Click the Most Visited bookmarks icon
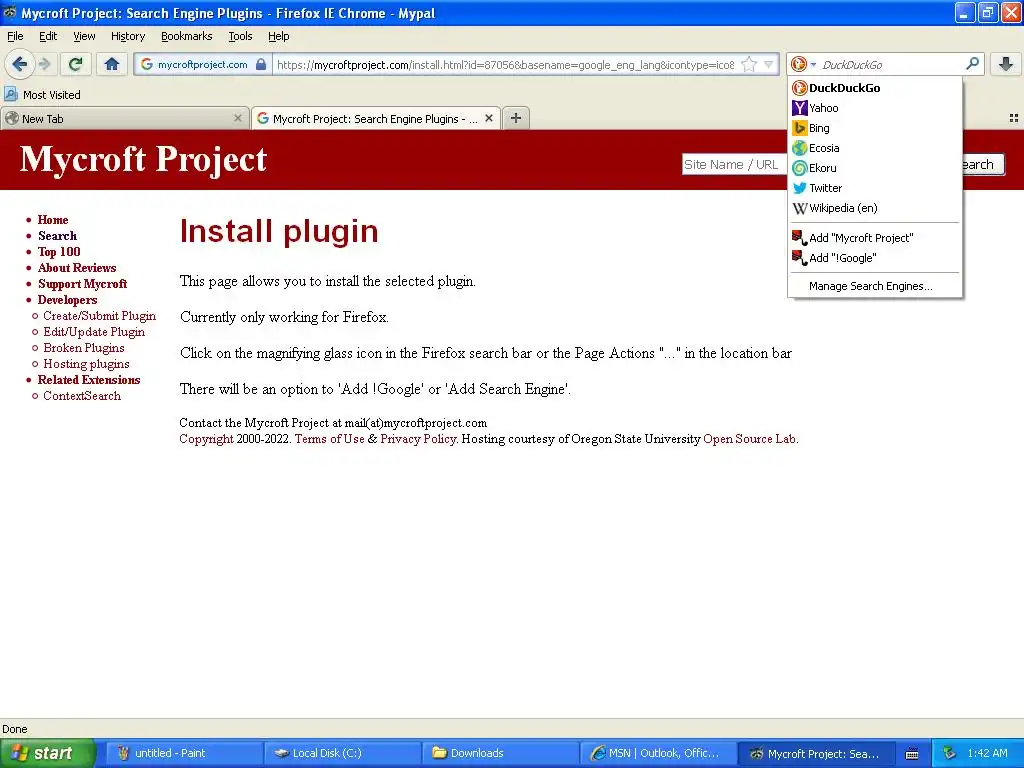1024x768 pixels. coord(11,94)
